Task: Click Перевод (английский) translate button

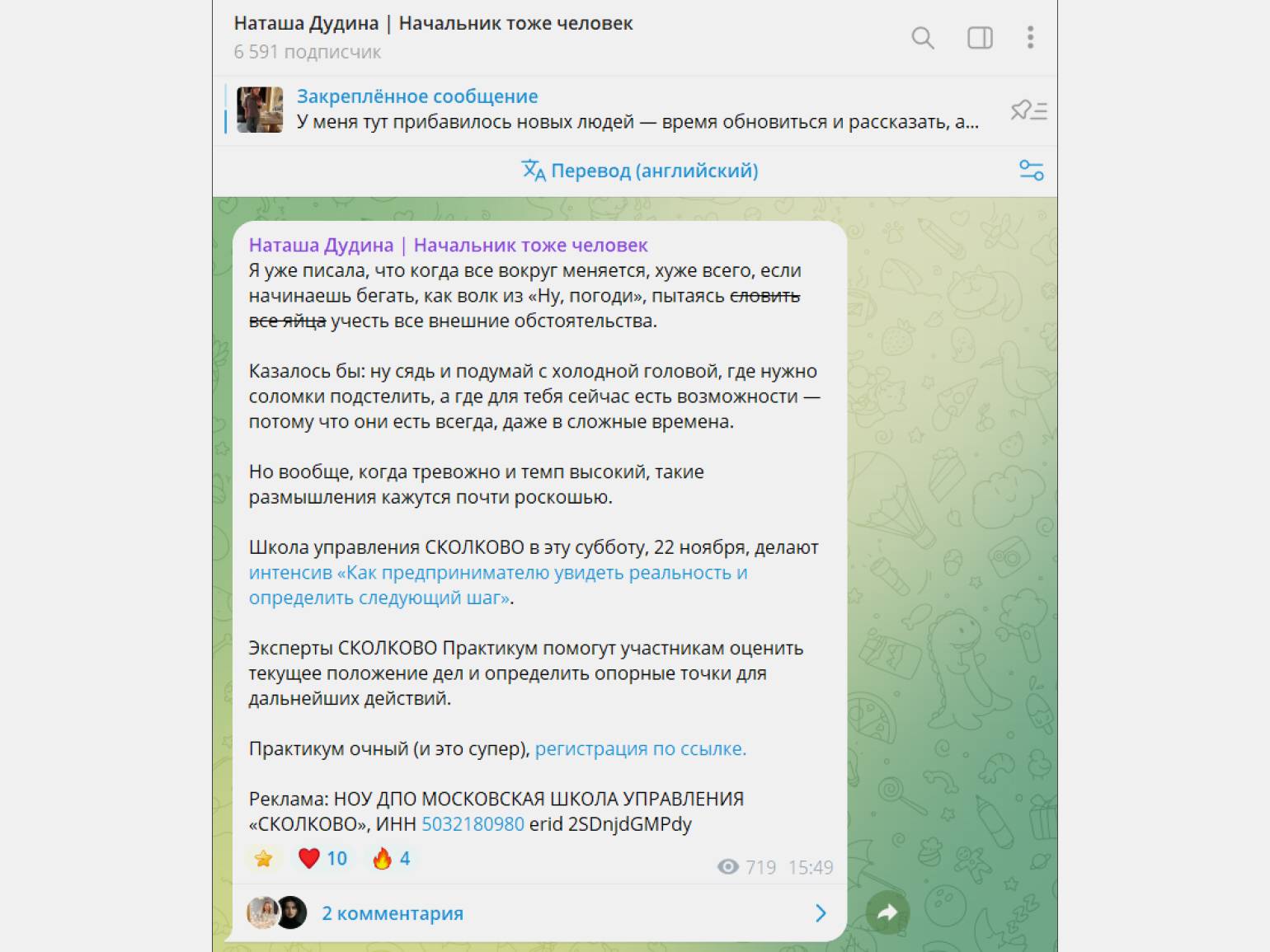Action: click(640, 171)
